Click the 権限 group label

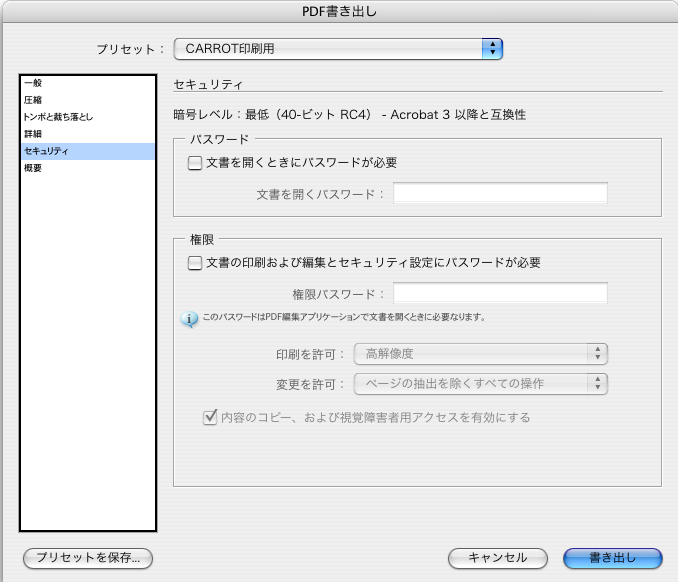pos(202,239)
